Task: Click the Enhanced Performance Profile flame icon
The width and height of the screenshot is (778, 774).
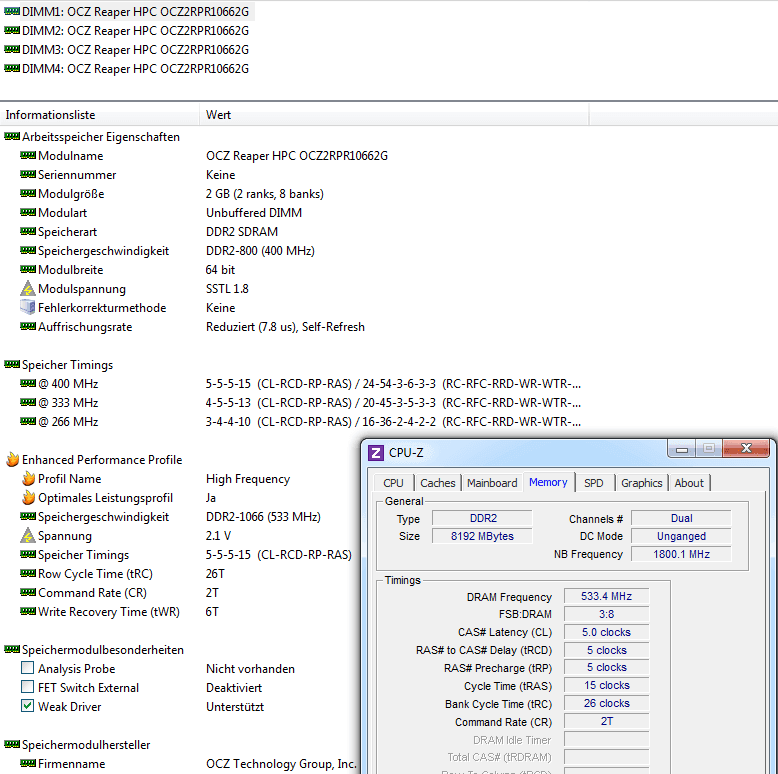Action: pyautogui.click(x=12, y=459)
